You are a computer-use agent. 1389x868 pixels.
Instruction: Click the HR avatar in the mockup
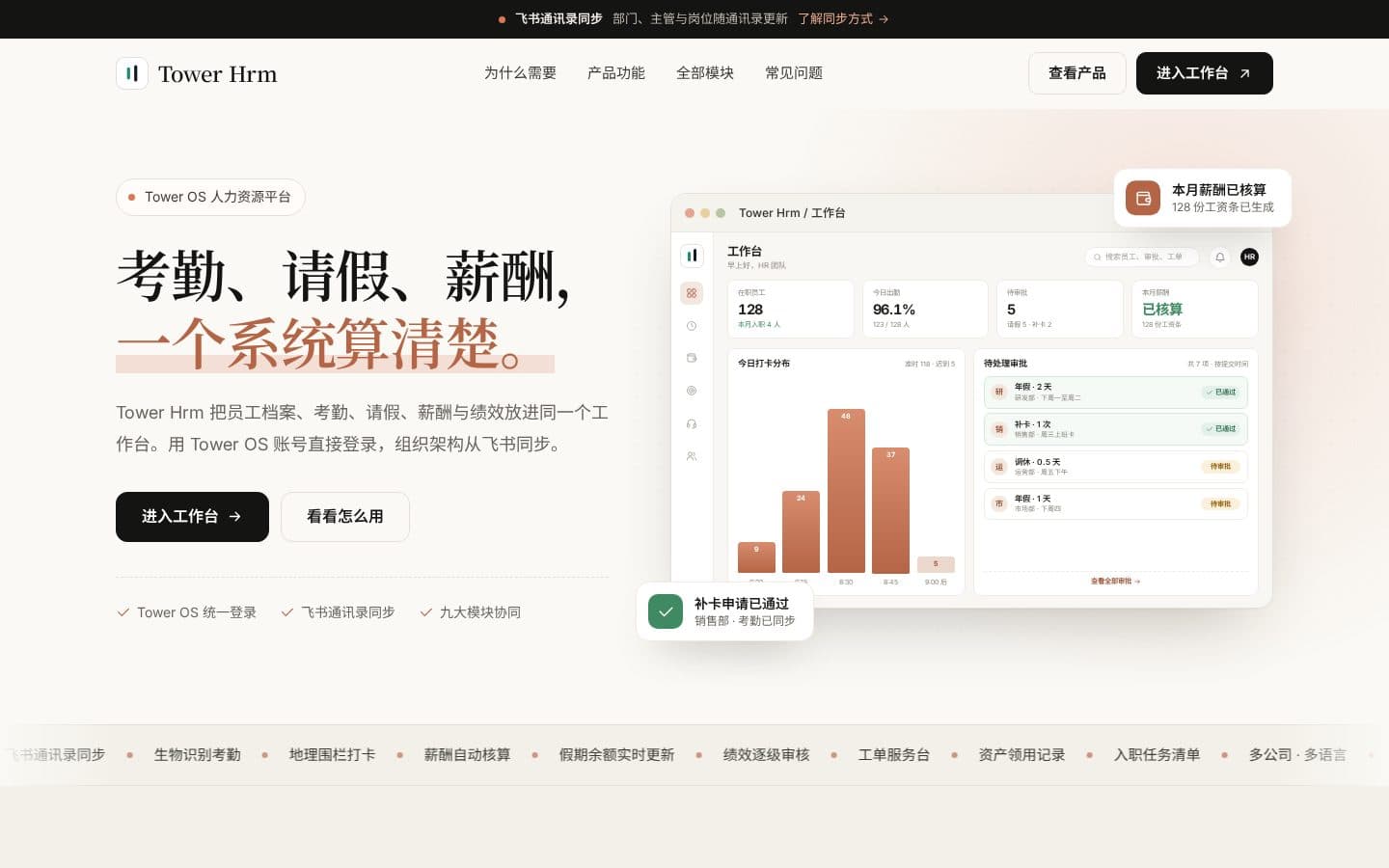pyautogui.click(x=1249, y=257)
